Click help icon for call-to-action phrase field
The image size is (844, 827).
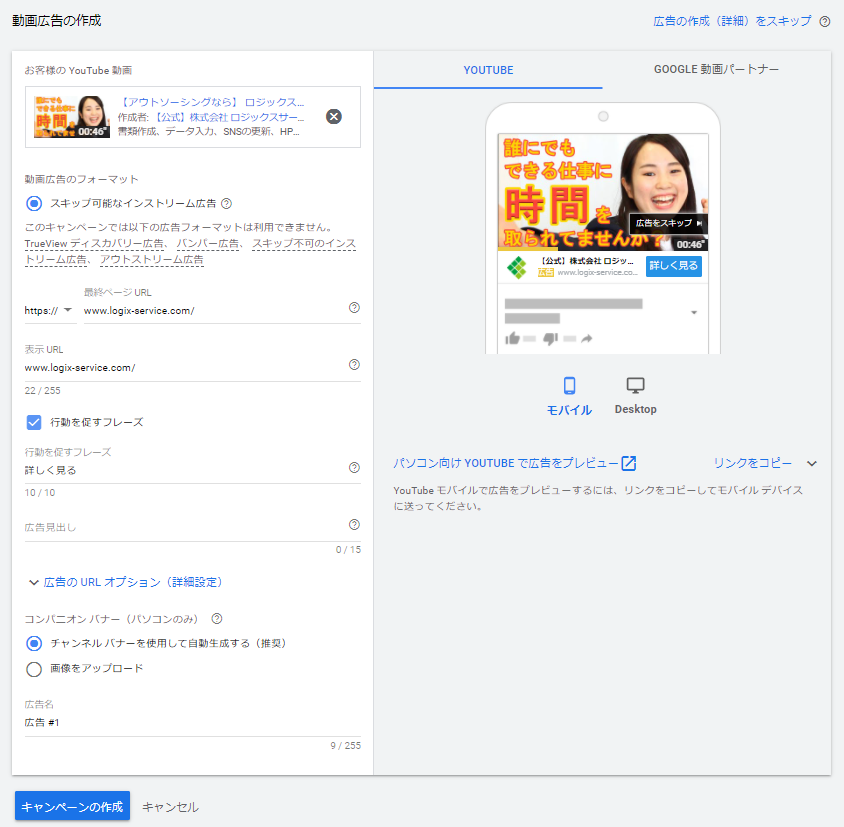354,467
